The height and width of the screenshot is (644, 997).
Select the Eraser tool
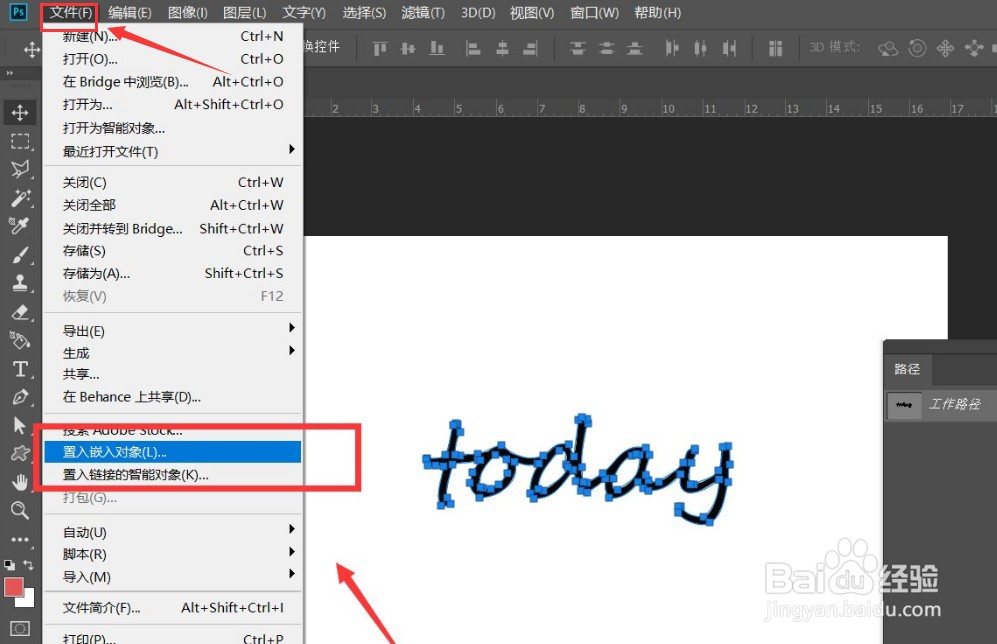tap(20, 312)
